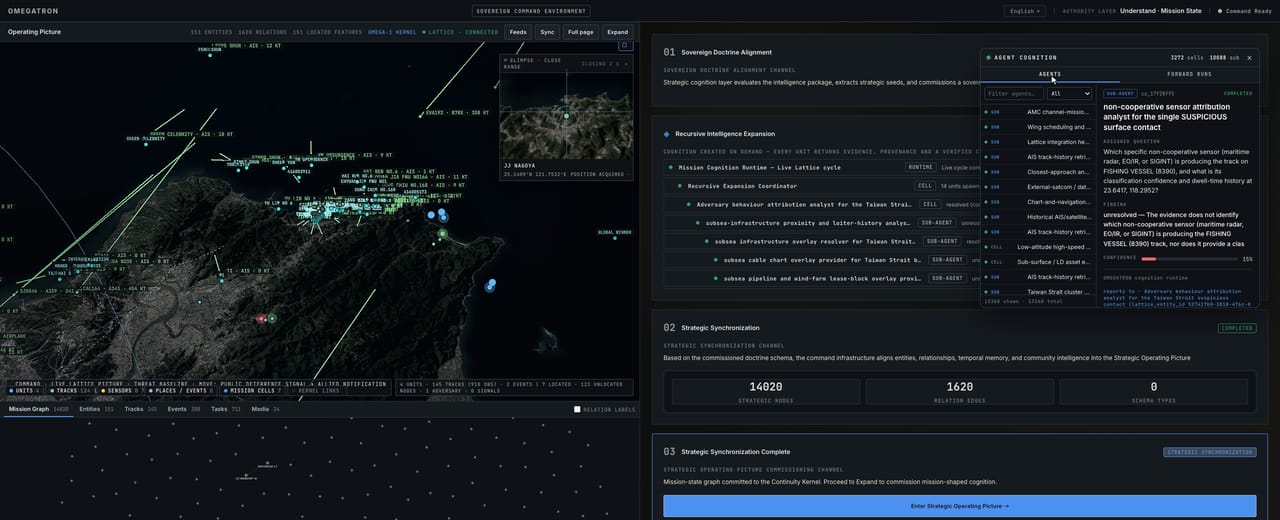The image size is (1280, 520).
Task: Toggle the Mission Cells map layer
Action: point(251,390)
